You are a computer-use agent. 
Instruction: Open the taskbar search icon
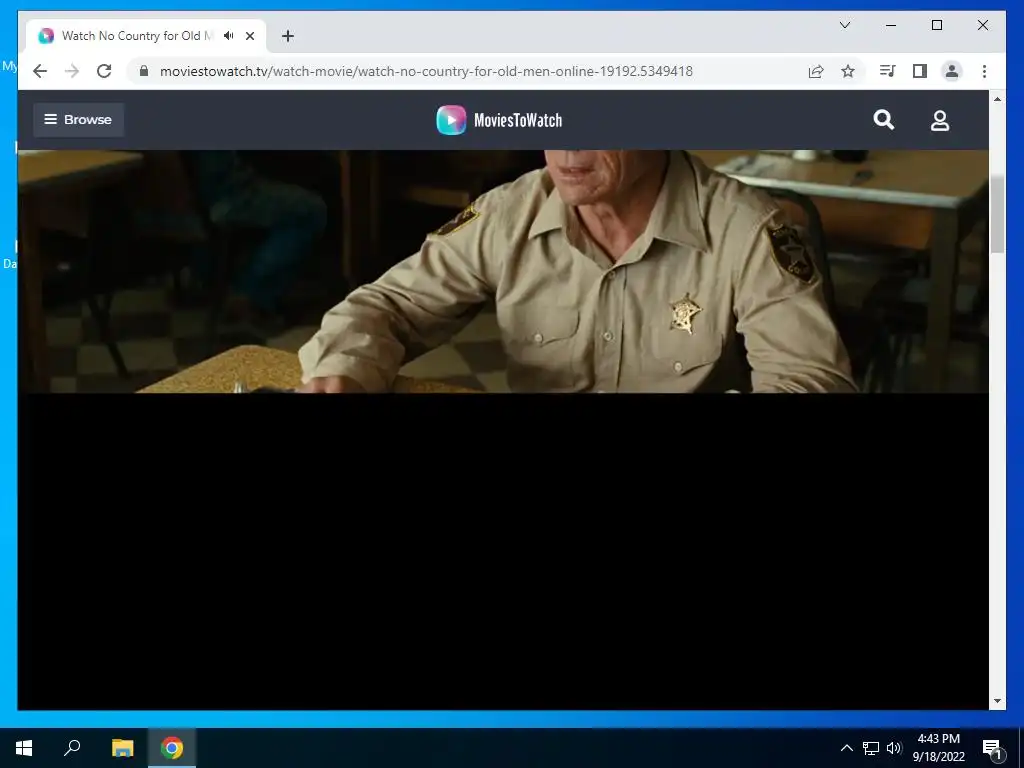(72, 748)
